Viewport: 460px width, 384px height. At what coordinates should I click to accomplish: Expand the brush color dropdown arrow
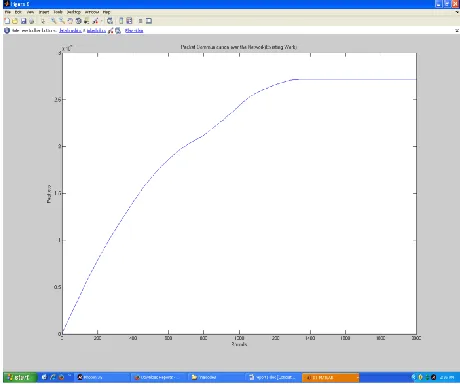coord(101,21)
